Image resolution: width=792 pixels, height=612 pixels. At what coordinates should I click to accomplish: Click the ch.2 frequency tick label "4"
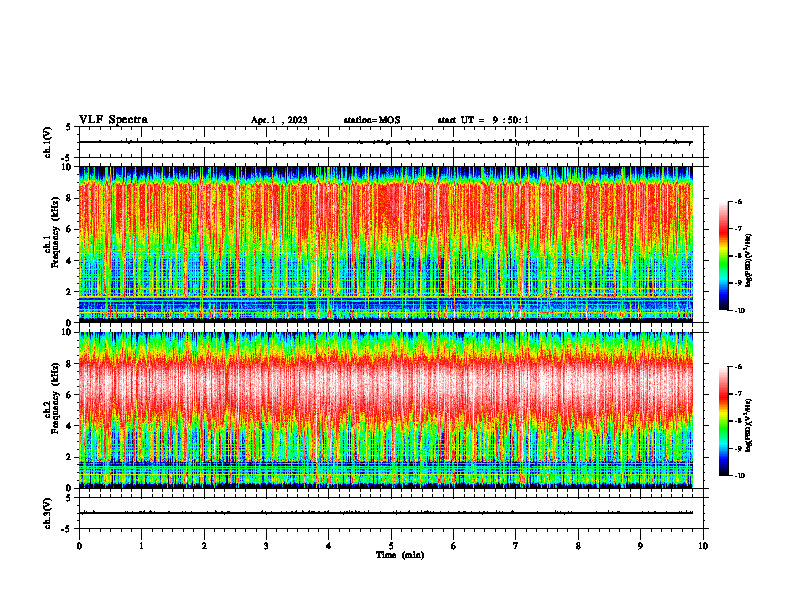coord(70,426)
